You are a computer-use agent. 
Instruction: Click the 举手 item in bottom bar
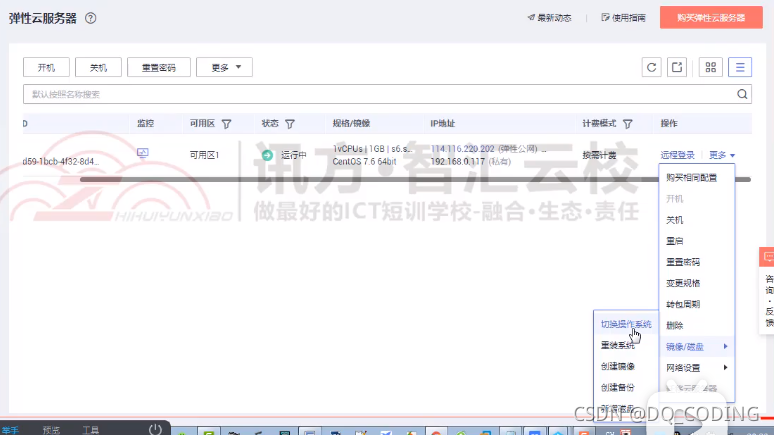tap(10, 430)
